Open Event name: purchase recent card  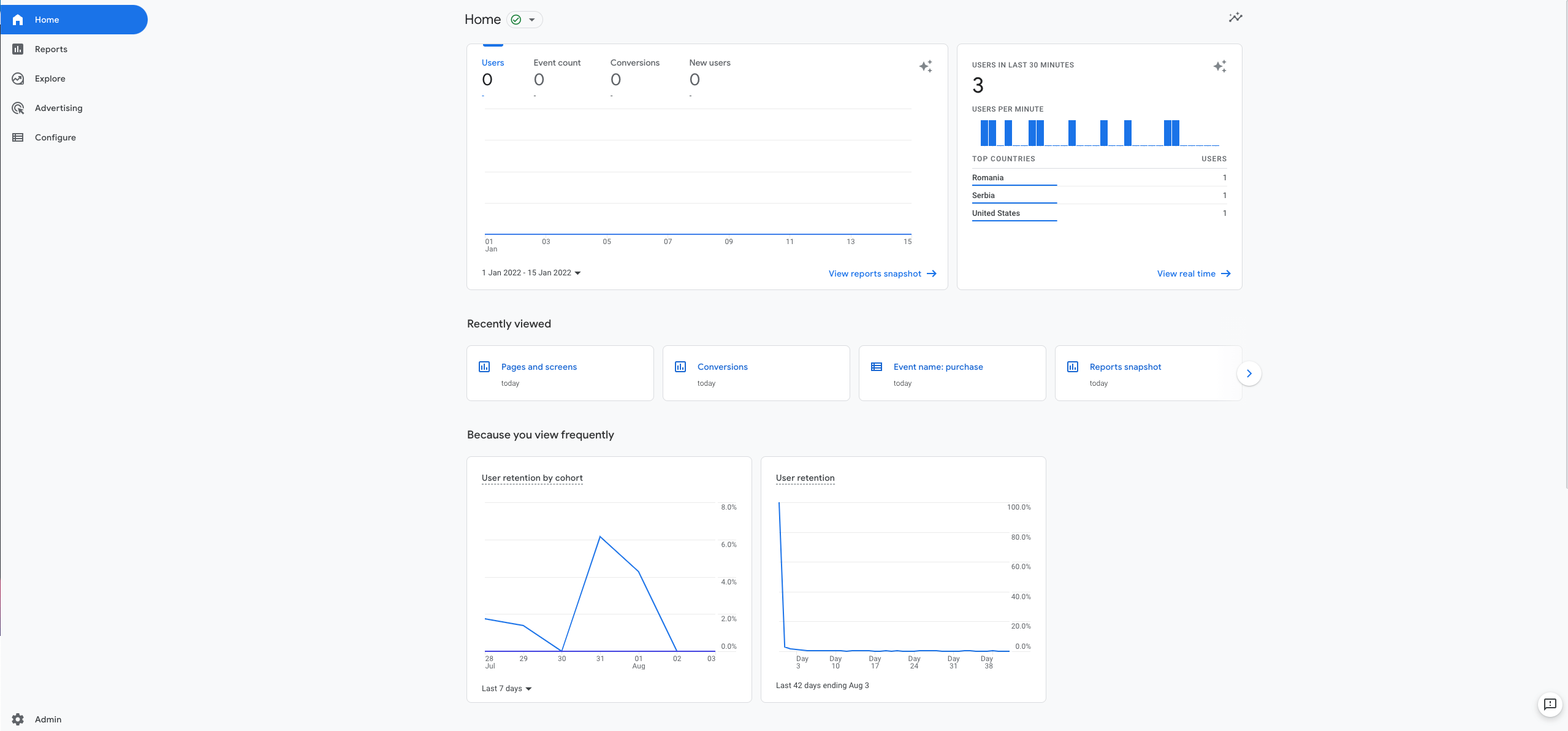953,373
